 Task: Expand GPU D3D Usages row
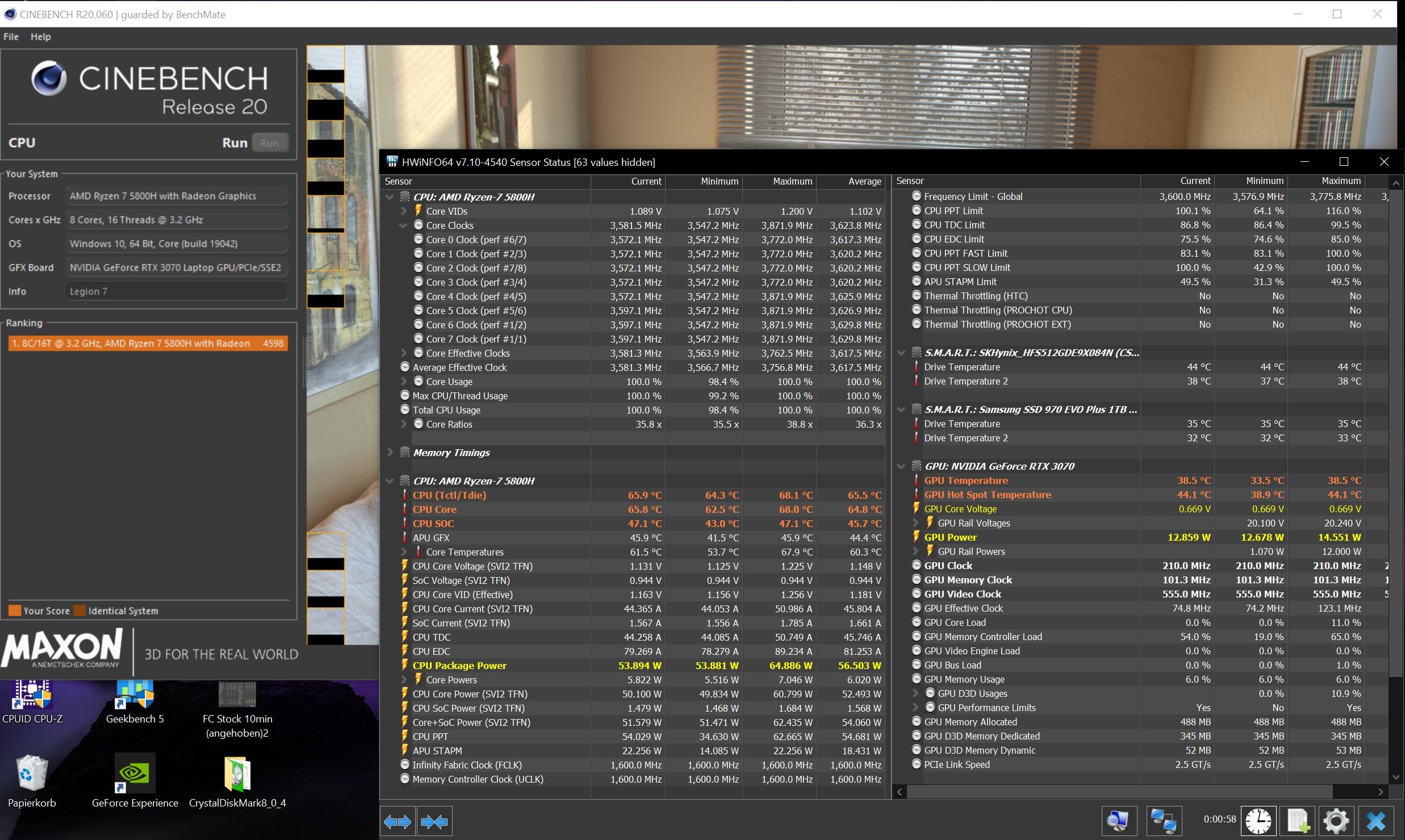coord(915,693)
